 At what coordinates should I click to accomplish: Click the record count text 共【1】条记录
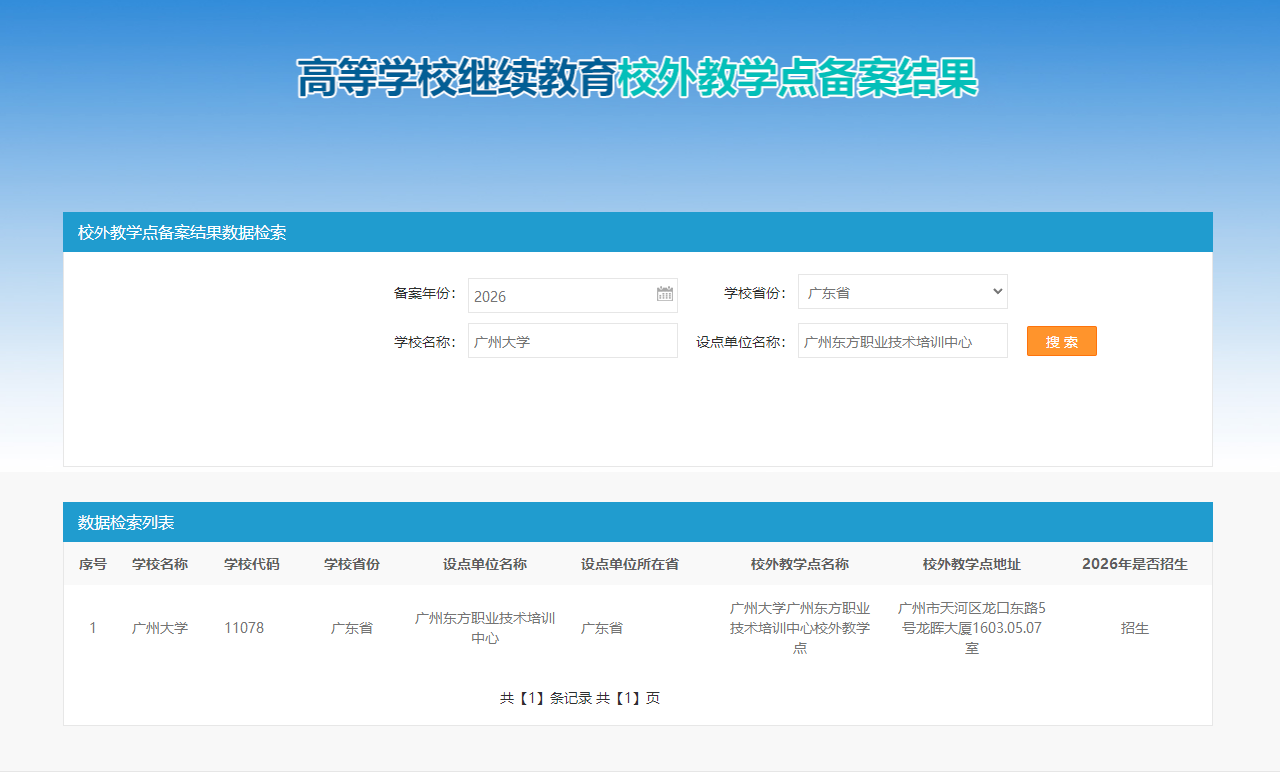pos(546,698)
